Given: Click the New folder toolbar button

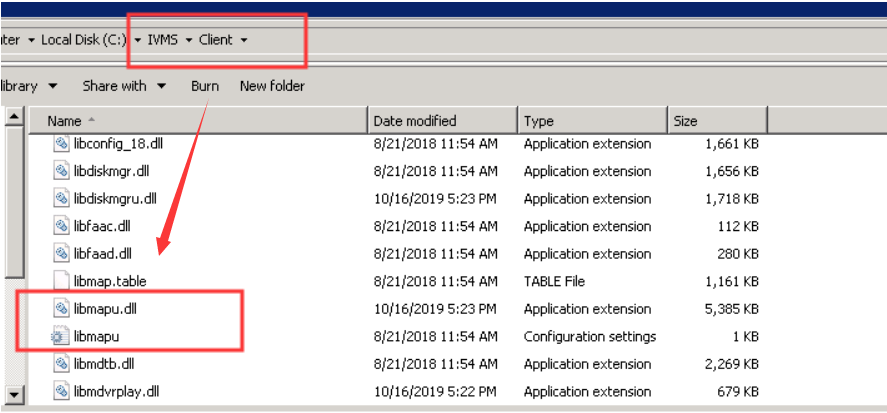Looking at the screenshot, I should [x=272, y=86].
